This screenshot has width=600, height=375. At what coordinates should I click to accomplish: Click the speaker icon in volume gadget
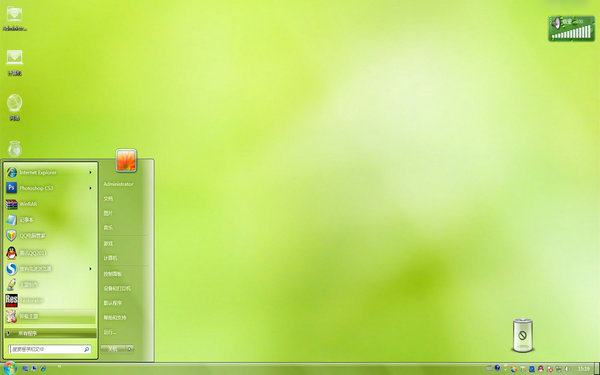(x=556, y=23)
